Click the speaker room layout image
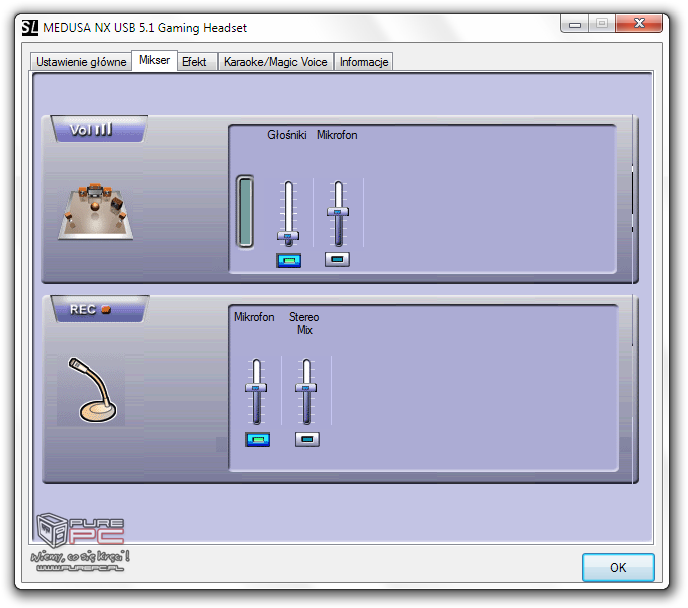 [x=96, y=212]
